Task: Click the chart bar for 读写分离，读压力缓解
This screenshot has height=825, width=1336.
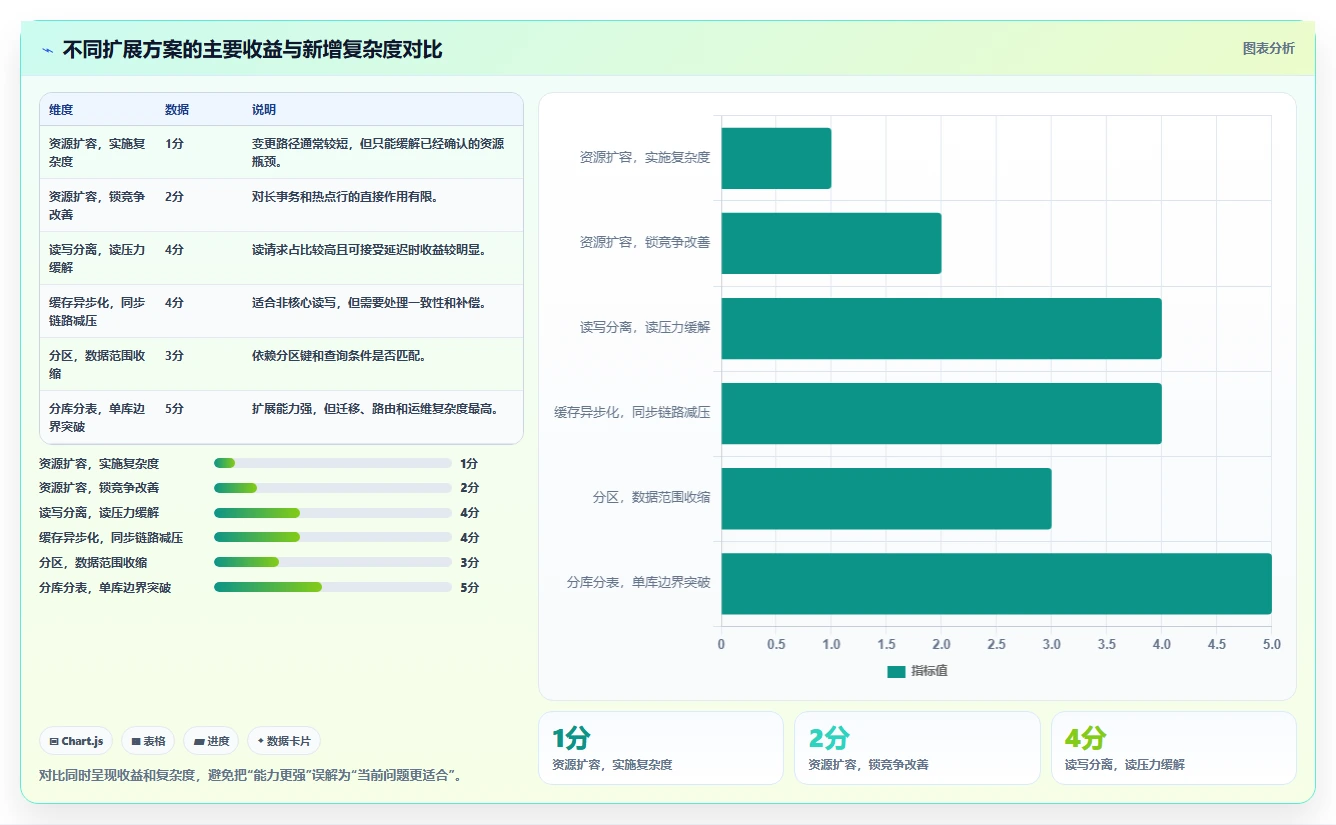Action: 941,328
